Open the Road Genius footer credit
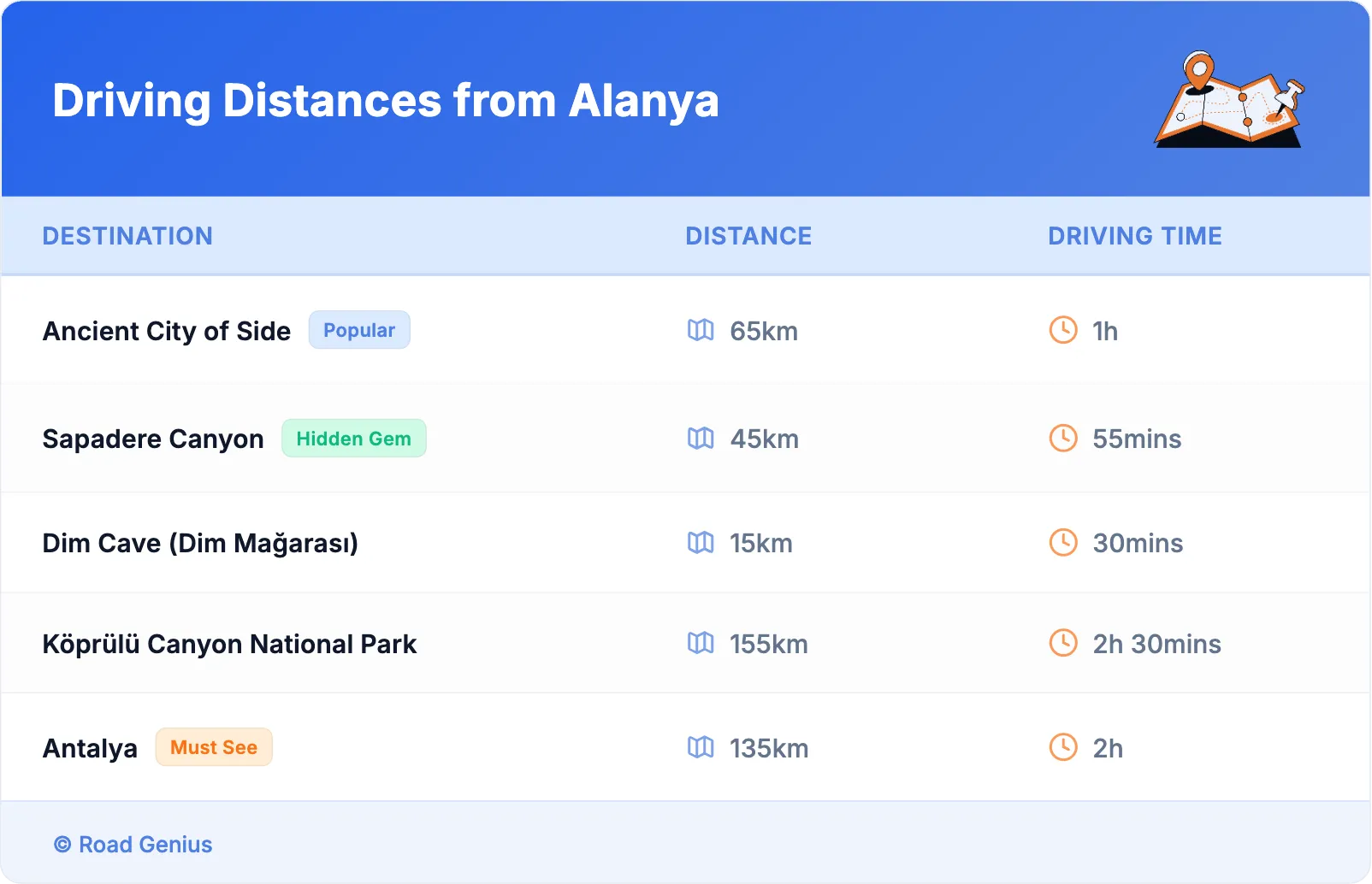Viewport: 1372px width, 884px height. [x=133, y=845]
